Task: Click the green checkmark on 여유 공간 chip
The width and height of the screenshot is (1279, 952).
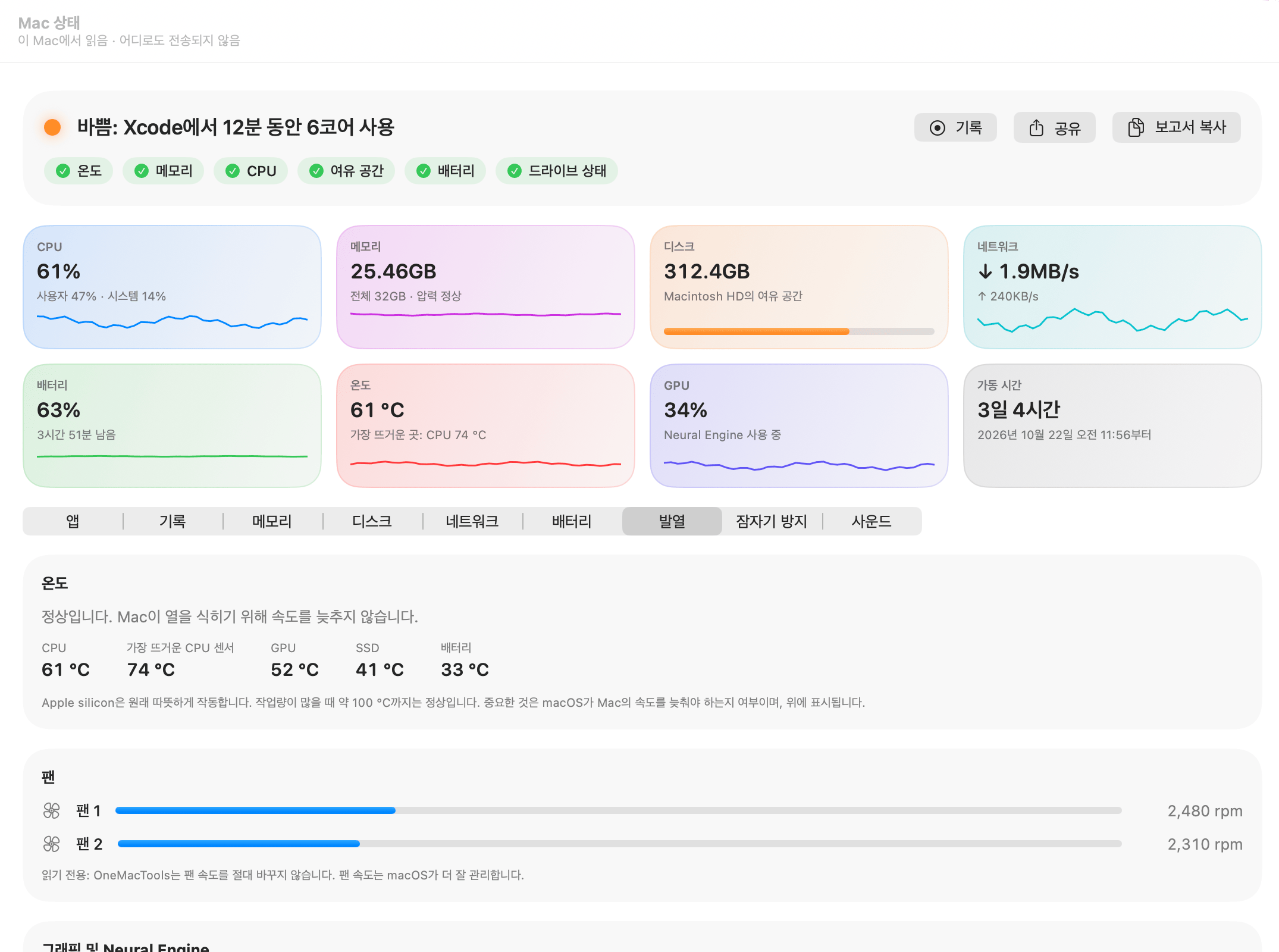Action: tap(316, 171)
